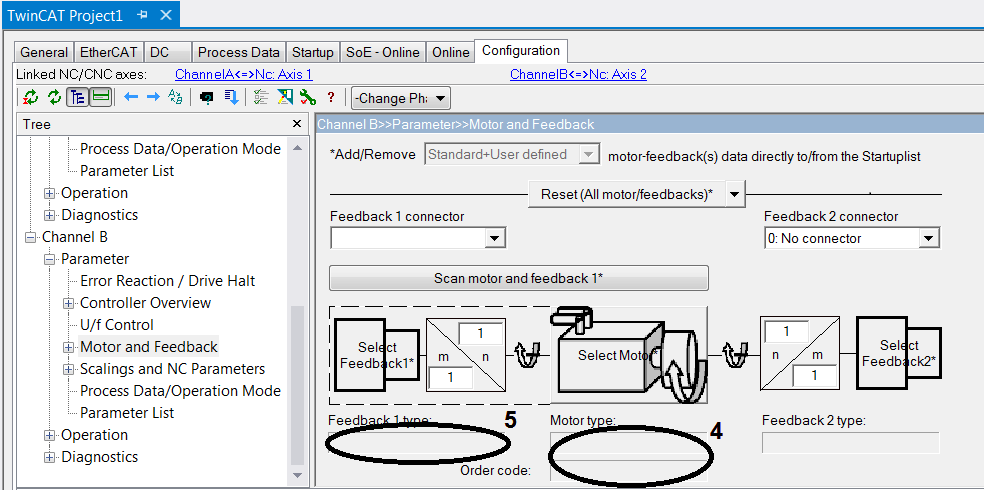Click the Select Feedback2* block

[x=899, y=353]
